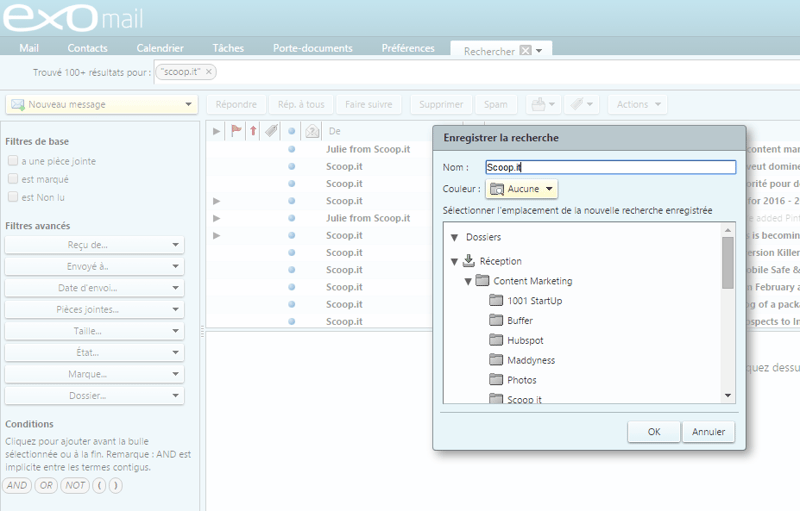Viewport: 800px width, 511px height.
Task: Click the Spam button
Action: [x=495, y=104]
